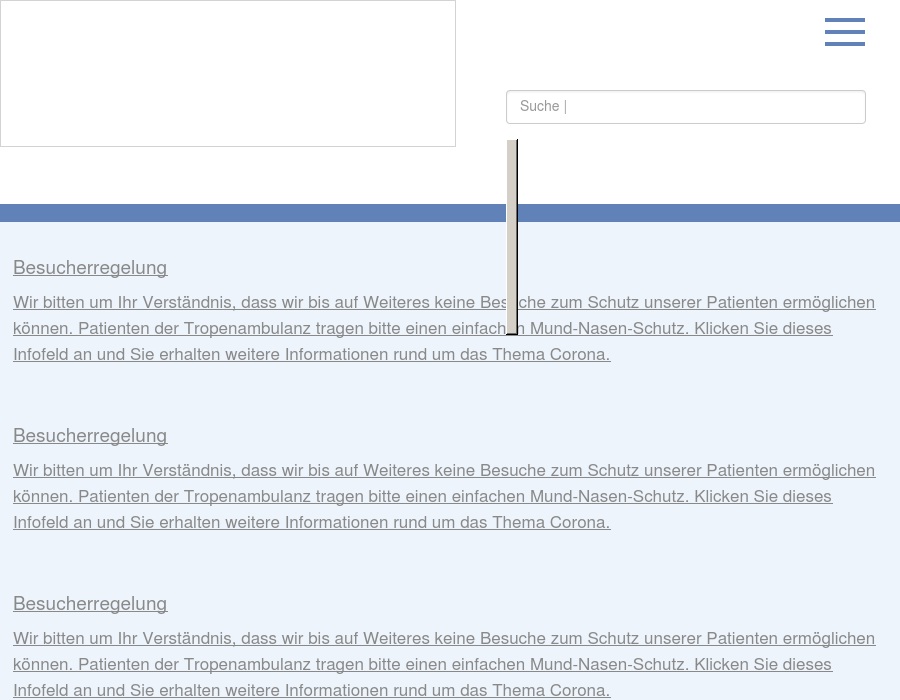Click 'unserer Patienten ermöglichen' in the third notice
Image resolution: width=900 pixels, height=700 pixels.
click(759, 639)
